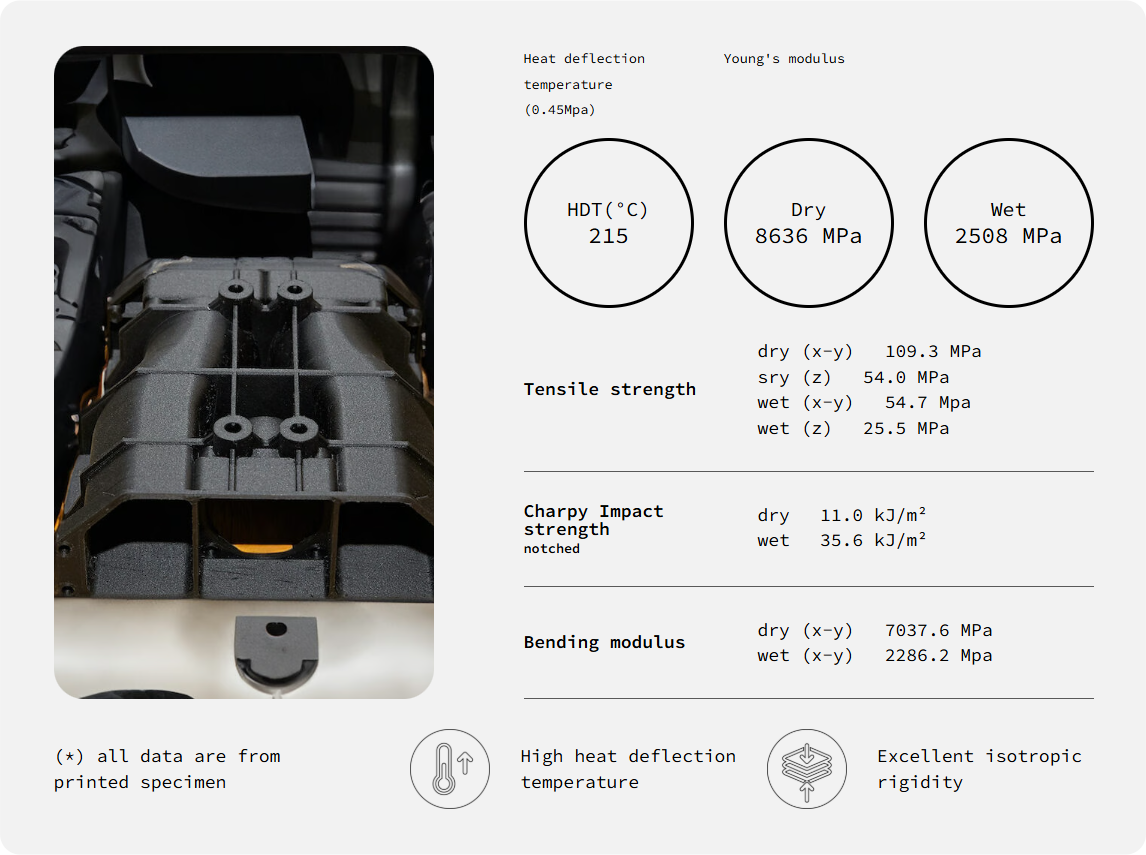Screen dimensions: 1146x855
Task: Select the Wet 2508 MPa circle
Action: coord(1008,223)
